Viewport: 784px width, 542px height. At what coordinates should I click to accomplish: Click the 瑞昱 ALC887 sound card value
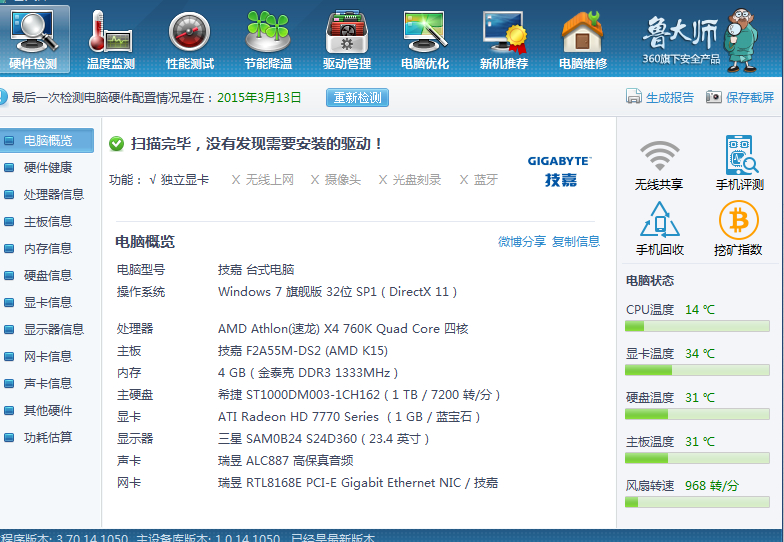tap(286, 460)
